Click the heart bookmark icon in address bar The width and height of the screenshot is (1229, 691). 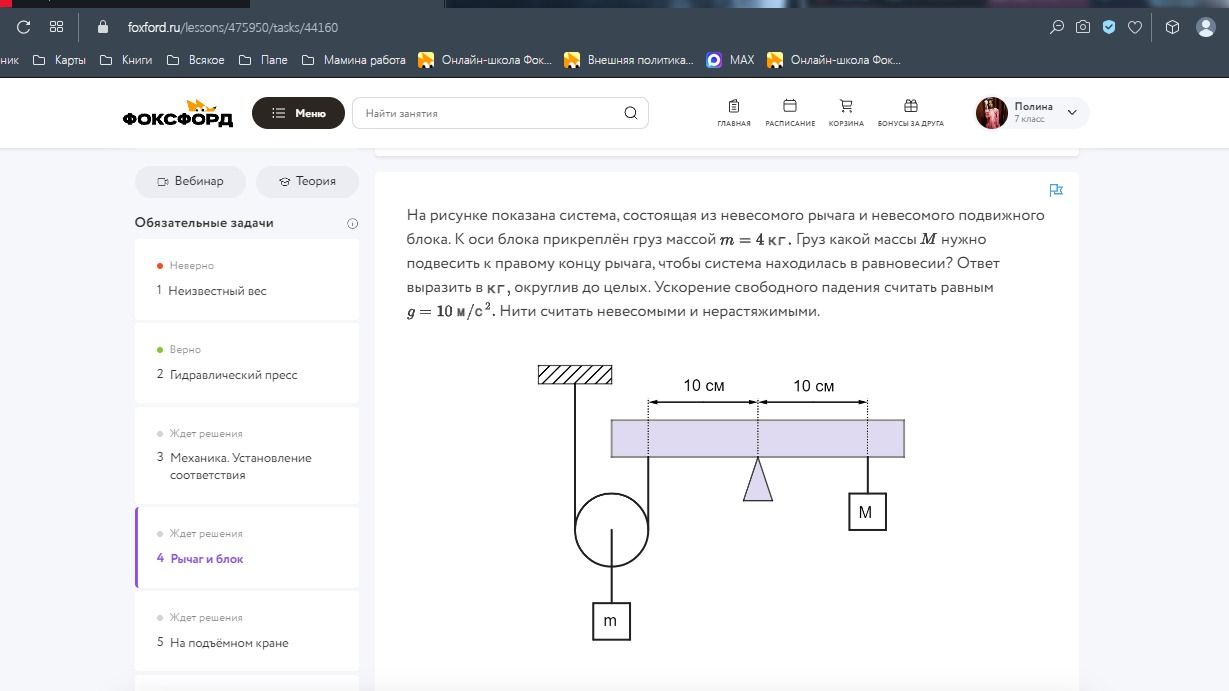point(1135,27)
